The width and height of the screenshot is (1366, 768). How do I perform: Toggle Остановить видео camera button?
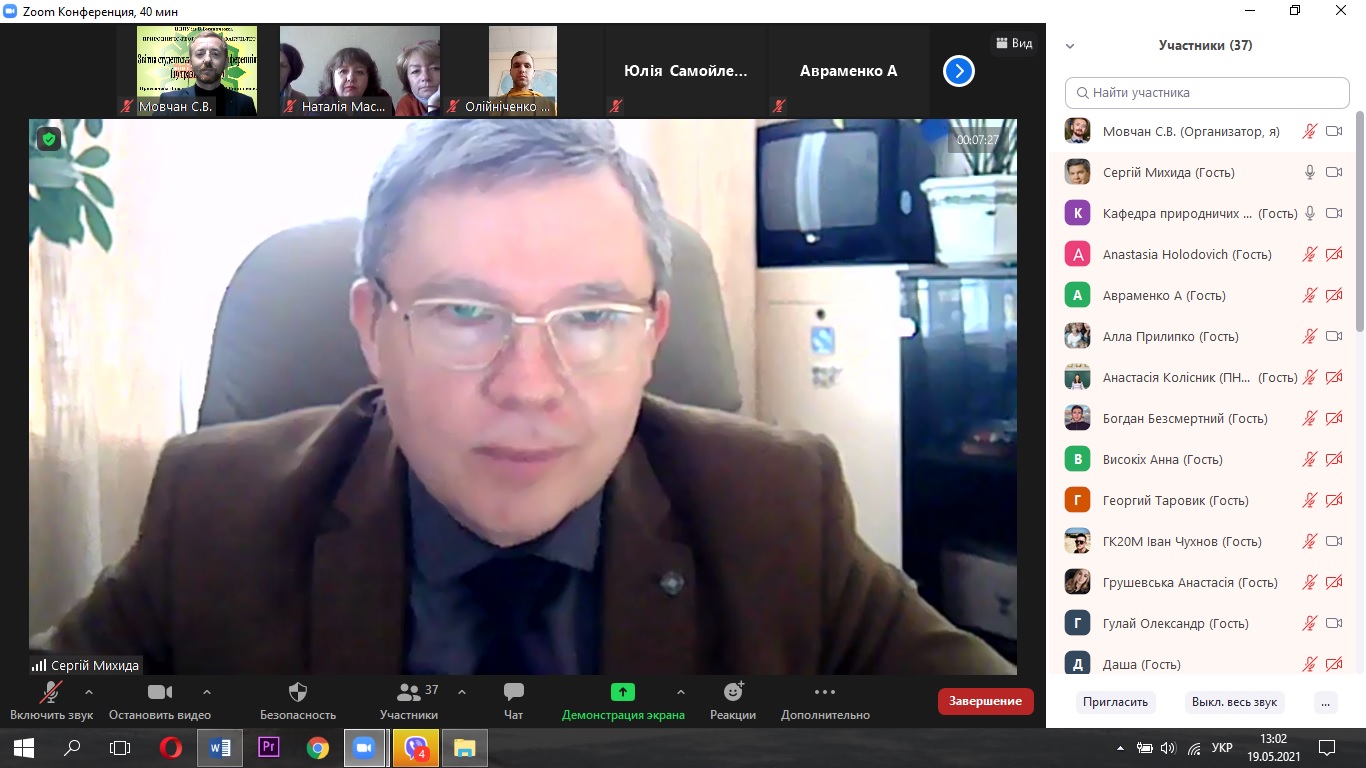(160, 692)
